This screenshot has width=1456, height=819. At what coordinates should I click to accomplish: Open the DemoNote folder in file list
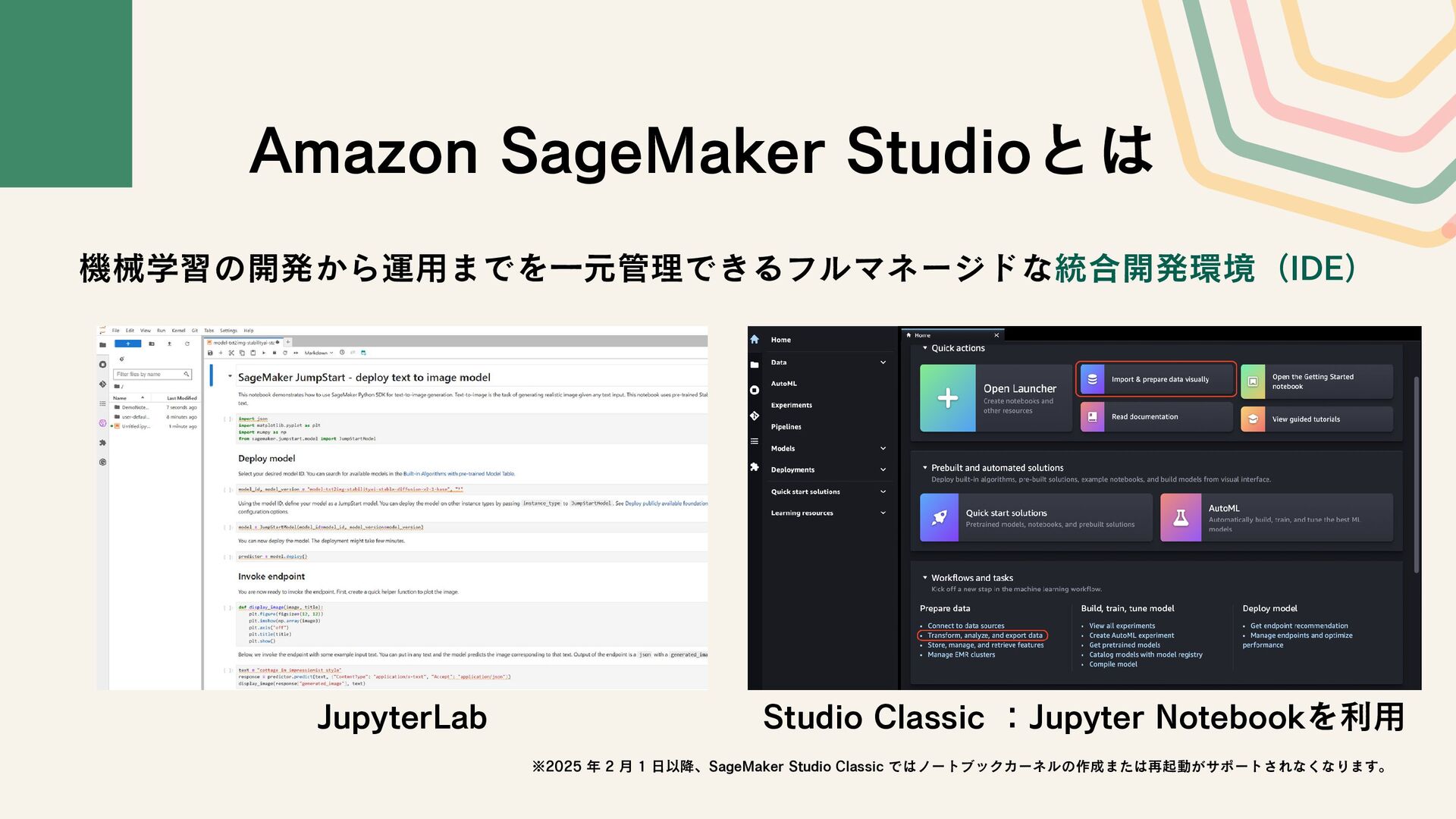click(x=155, y=407)
